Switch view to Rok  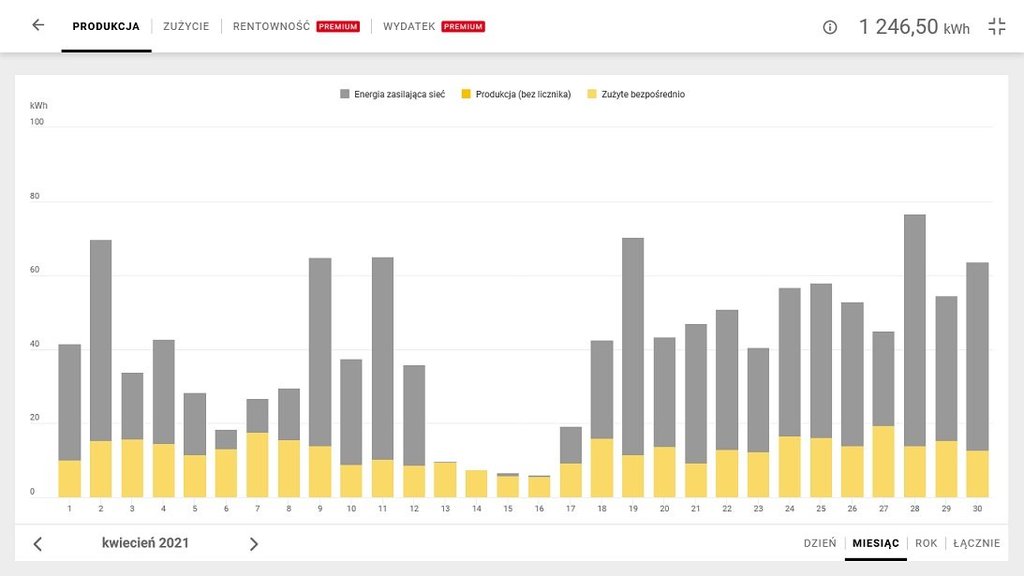coord(926,543)
